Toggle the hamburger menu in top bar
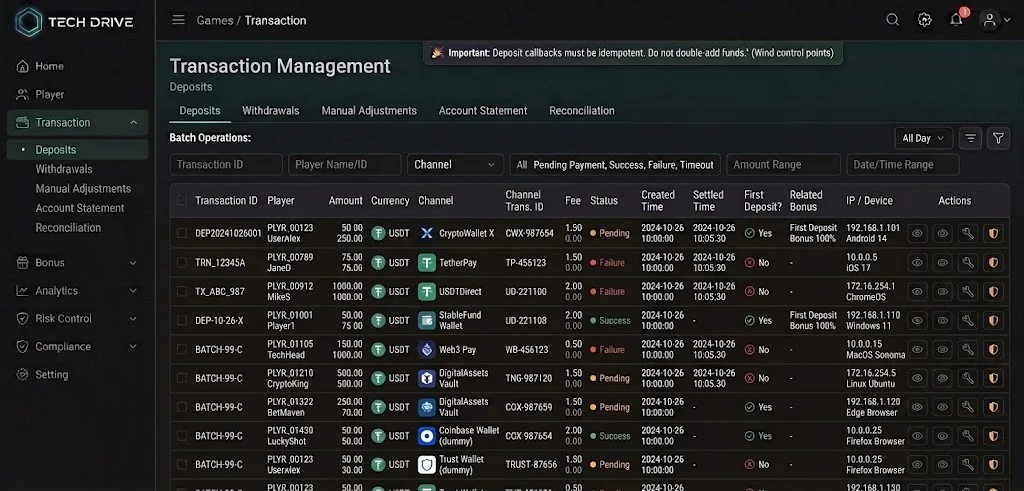Screen dimensions: 1024x491 coord(178,20)
